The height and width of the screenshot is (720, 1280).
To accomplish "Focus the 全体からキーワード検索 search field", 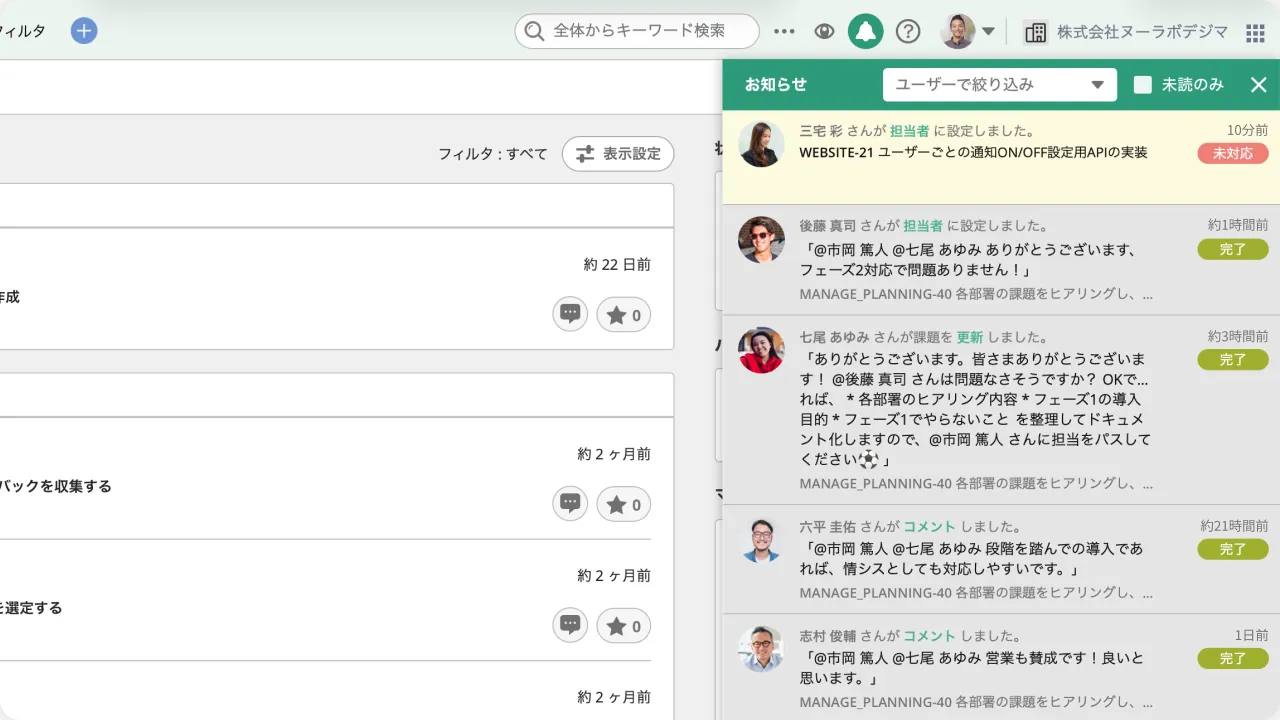I will click(637, 31).
